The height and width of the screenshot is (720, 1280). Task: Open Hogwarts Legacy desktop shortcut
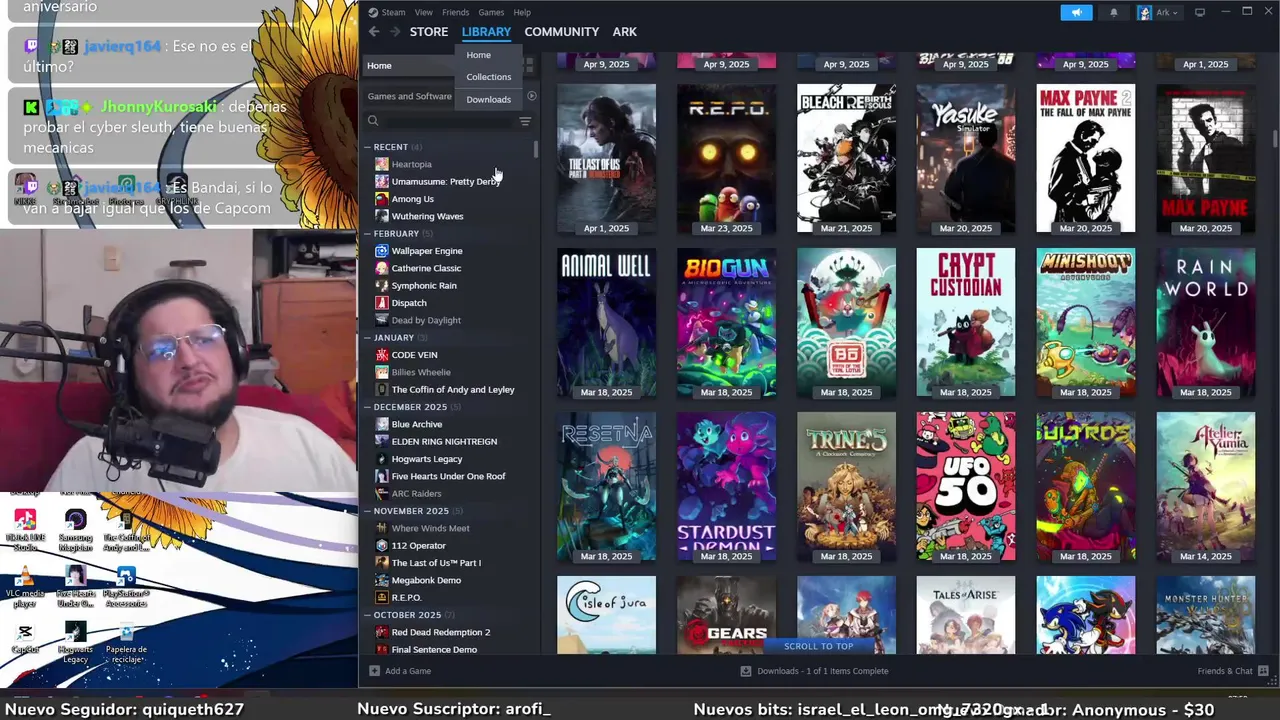76,643
